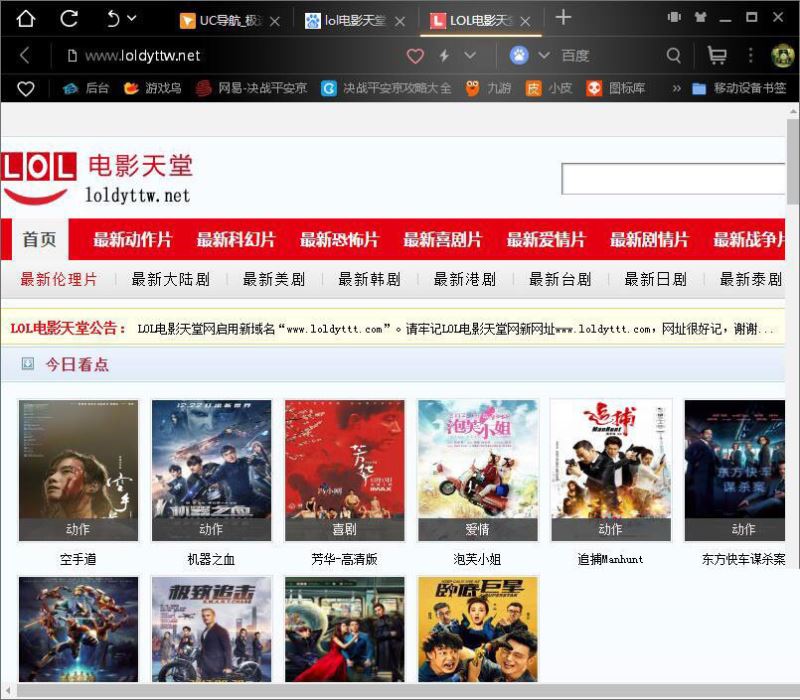The height and width of the screenshot is (700, 800).
Task: Open the 最新爱情片 menu item
Action: click(x=546, y=239)
